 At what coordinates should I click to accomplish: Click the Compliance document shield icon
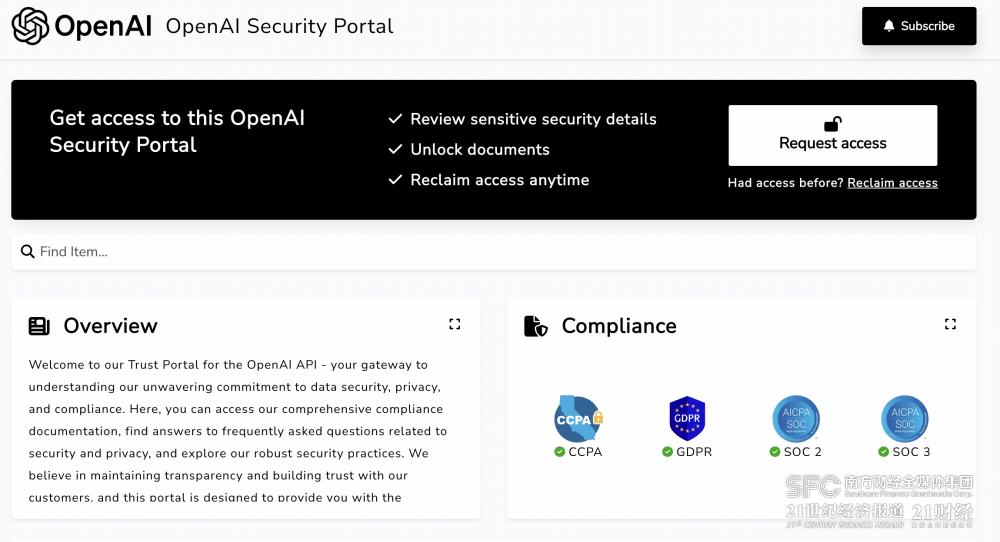(x=536, y=326)
